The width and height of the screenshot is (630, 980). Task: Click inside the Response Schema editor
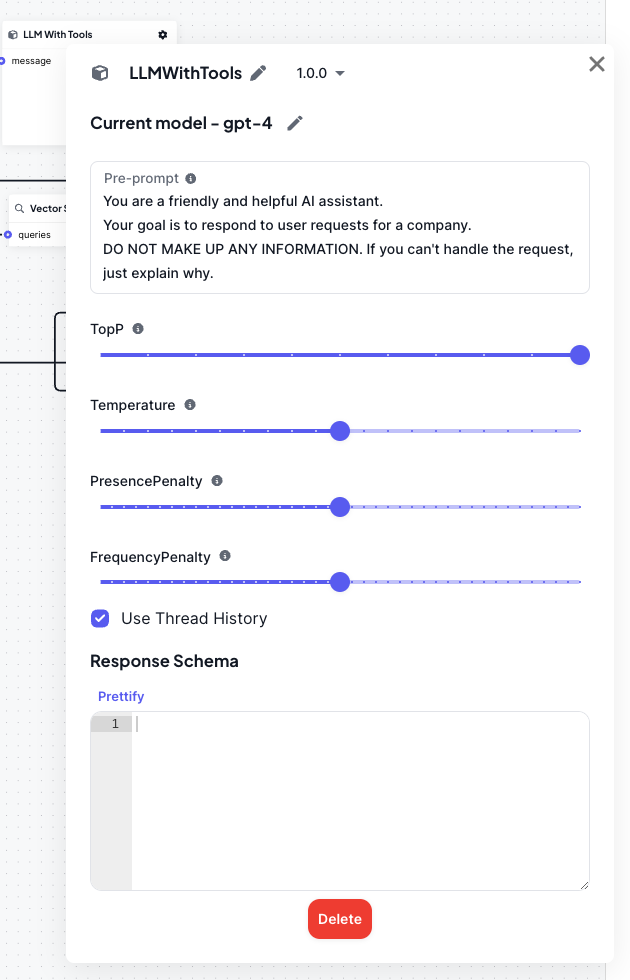tap(360, 800)
